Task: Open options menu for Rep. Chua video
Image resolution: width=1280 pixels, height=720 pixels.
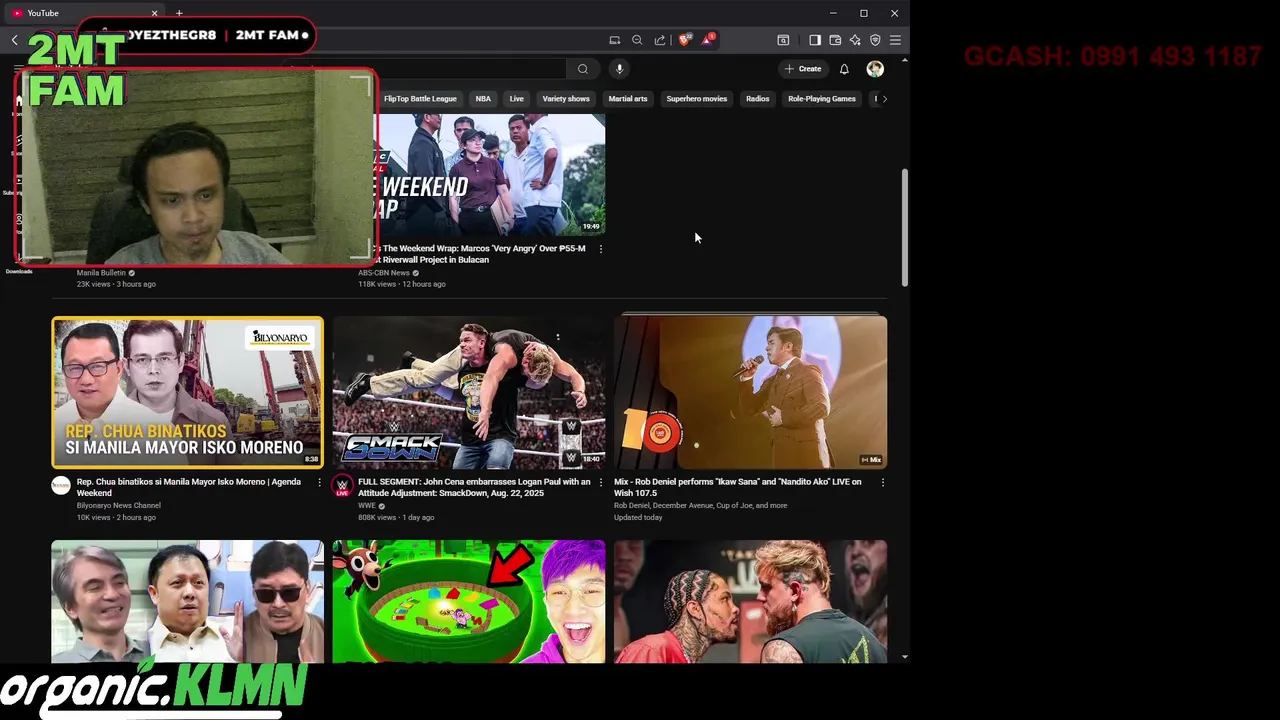Action: [319, 482]
